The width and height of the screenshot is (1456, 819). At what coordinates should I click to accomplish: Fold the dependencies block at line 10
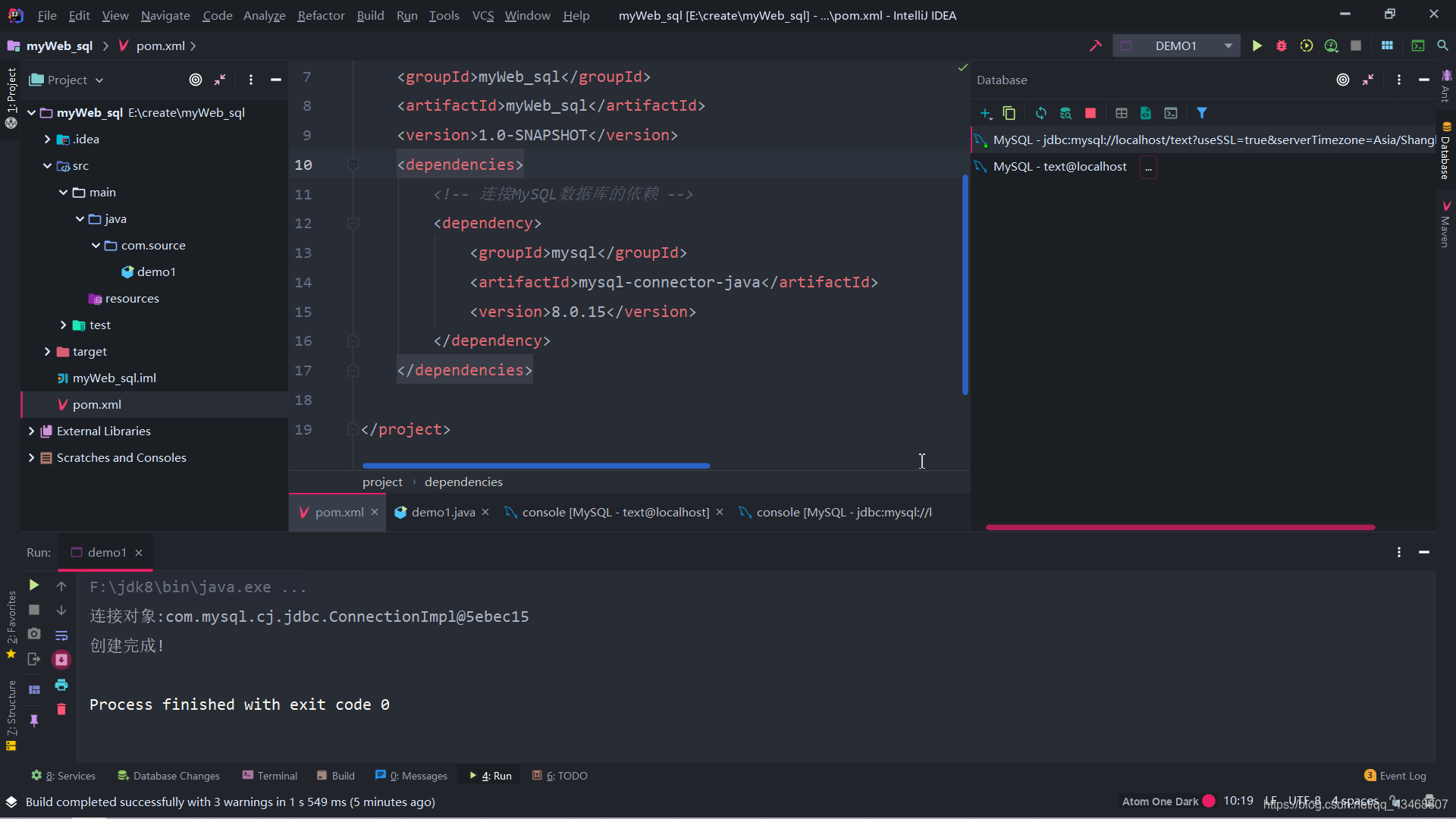click(353, 165)
